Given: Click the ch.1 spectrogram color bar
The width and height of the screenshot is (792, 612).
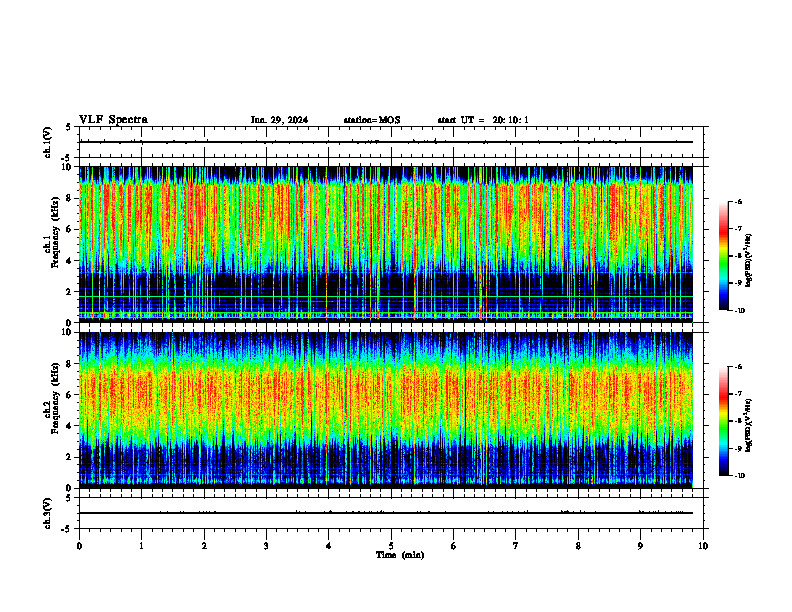Looking at the screenshot, I should tap(723, 256).
